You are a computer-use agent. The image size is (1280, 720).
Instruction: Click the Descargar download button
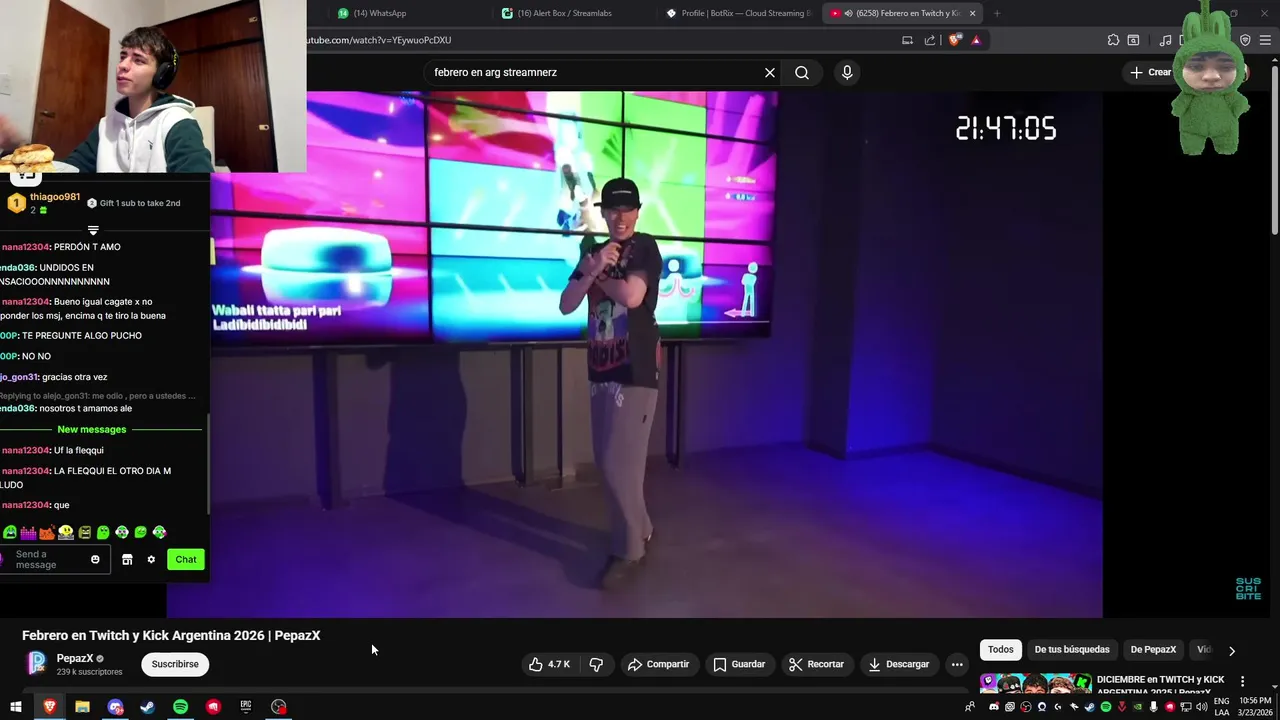coord(898,664)
